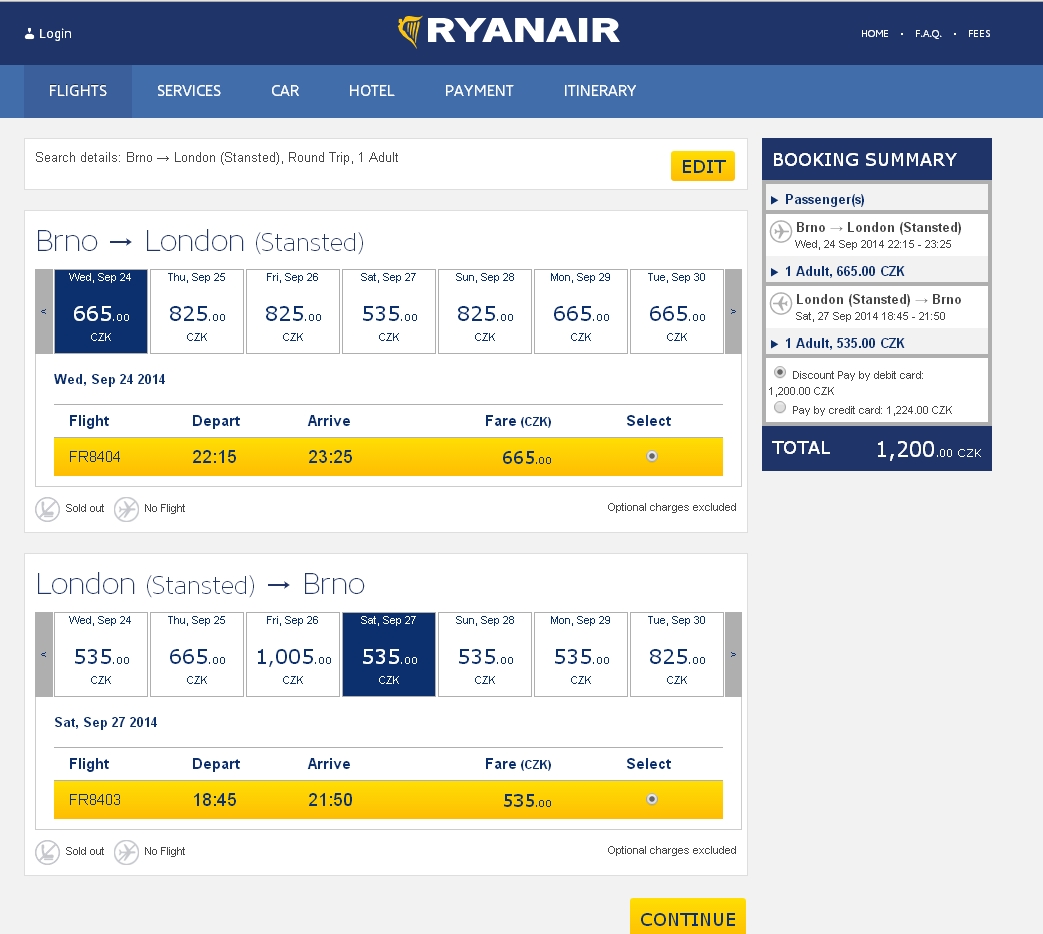
Task: Select outbound Sat, Sep 27 fare 535.00
Action: [x=389, y=311]
